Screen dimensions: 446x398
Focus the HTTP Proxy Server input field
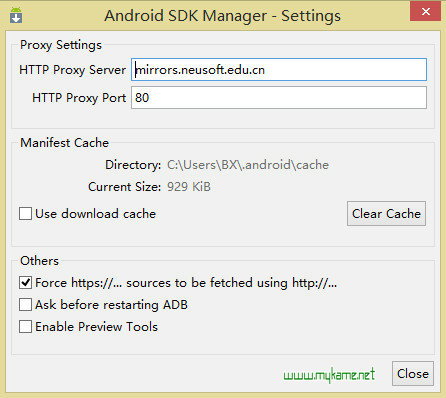(x=279, y=70)
